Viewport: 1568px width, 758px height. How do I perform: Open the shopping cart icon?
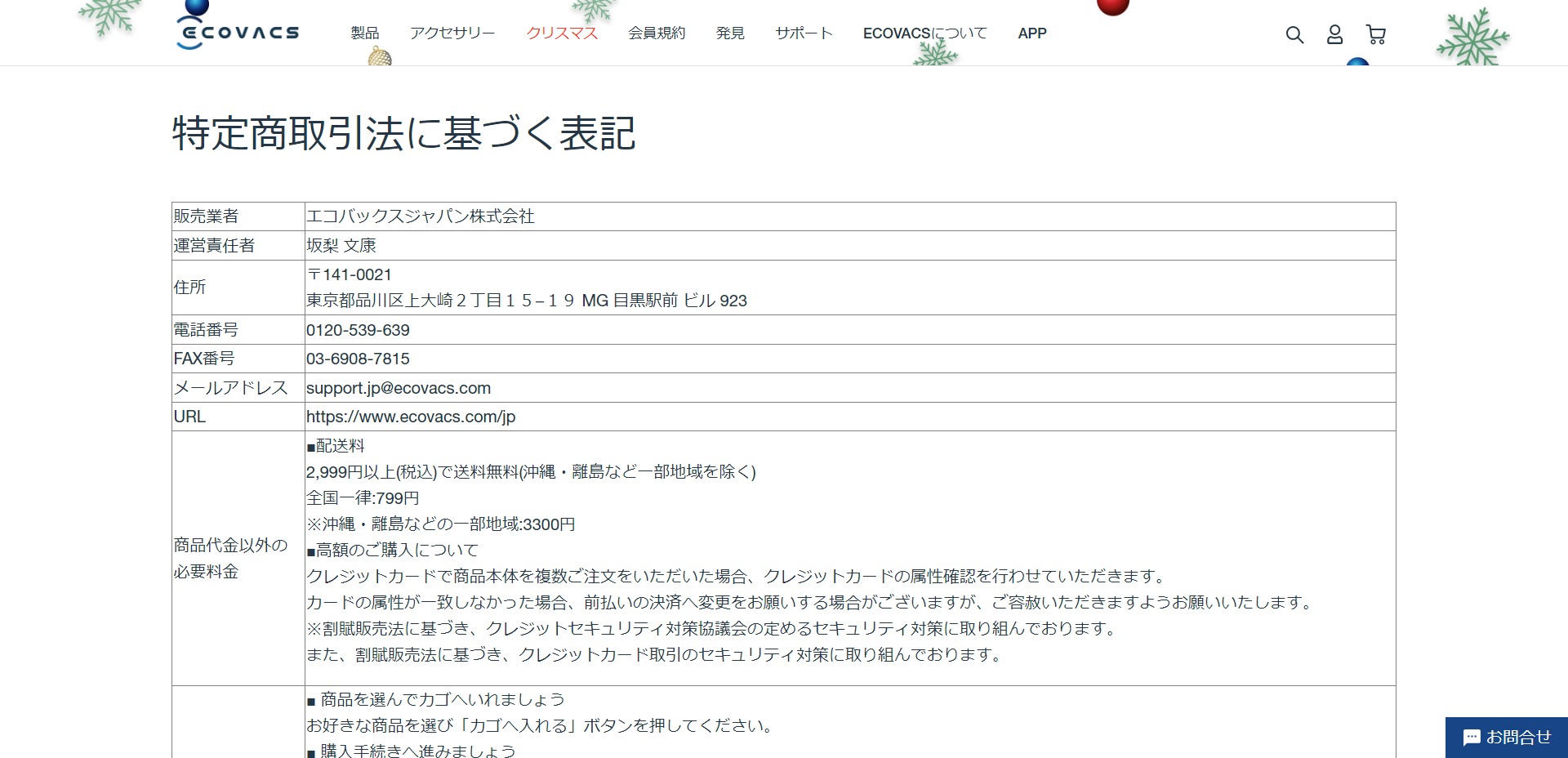[x=1376, y=34]
